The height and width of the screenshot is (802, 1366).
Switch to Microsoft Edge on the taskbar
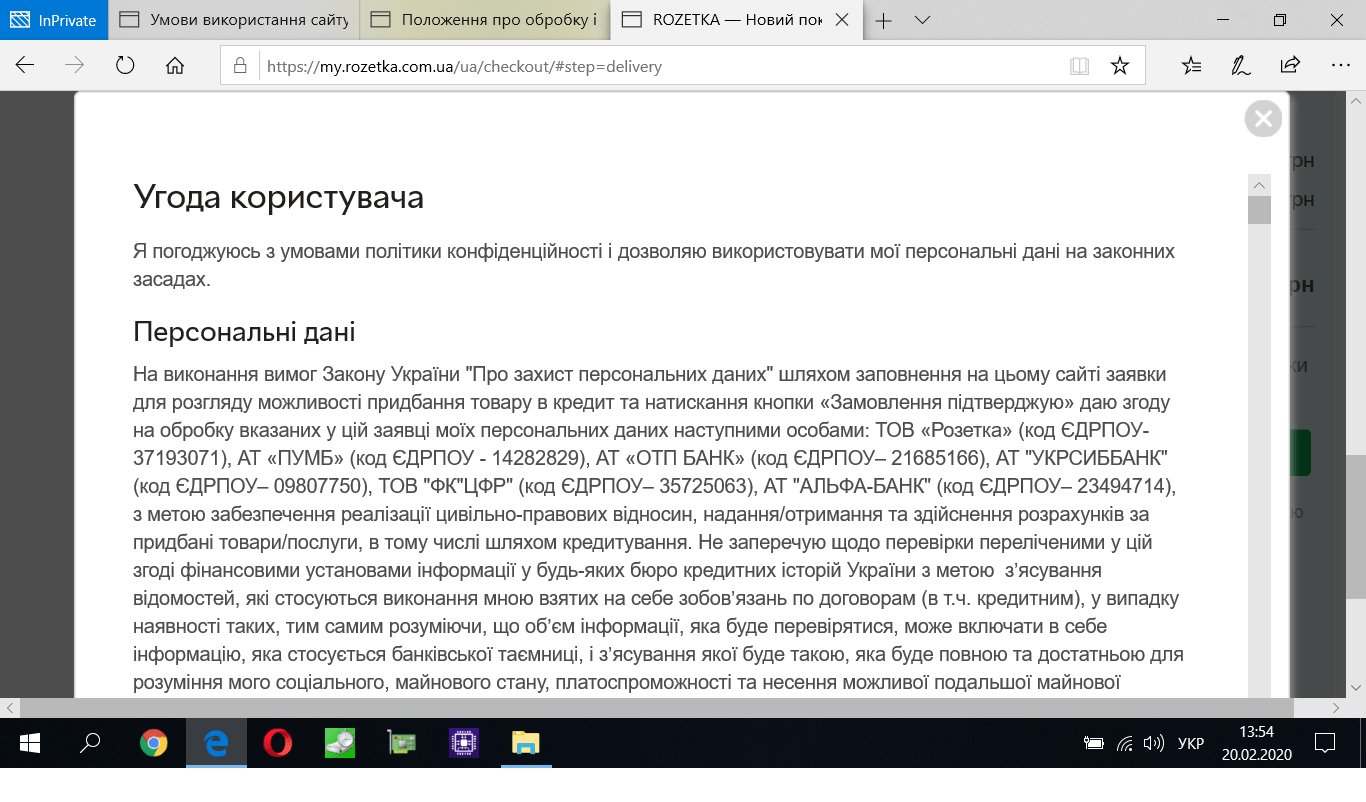[x=216, y=743]
